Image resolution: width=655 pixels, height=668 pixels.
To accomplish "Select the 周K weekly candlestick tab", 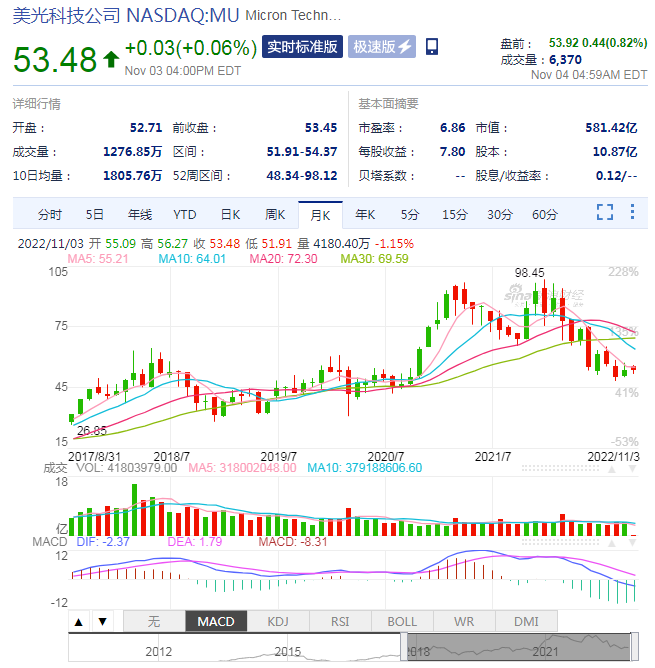I will click(x=275, y=215).
